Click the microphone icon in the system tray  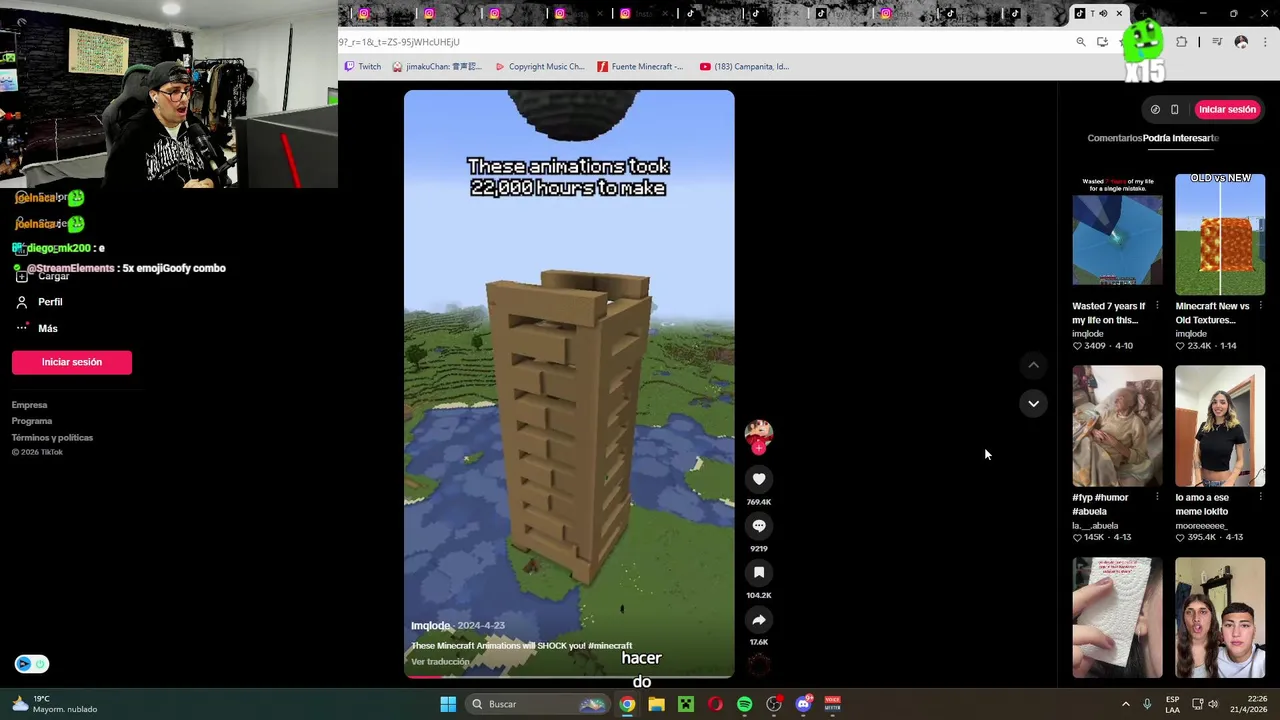(1147, 704)
